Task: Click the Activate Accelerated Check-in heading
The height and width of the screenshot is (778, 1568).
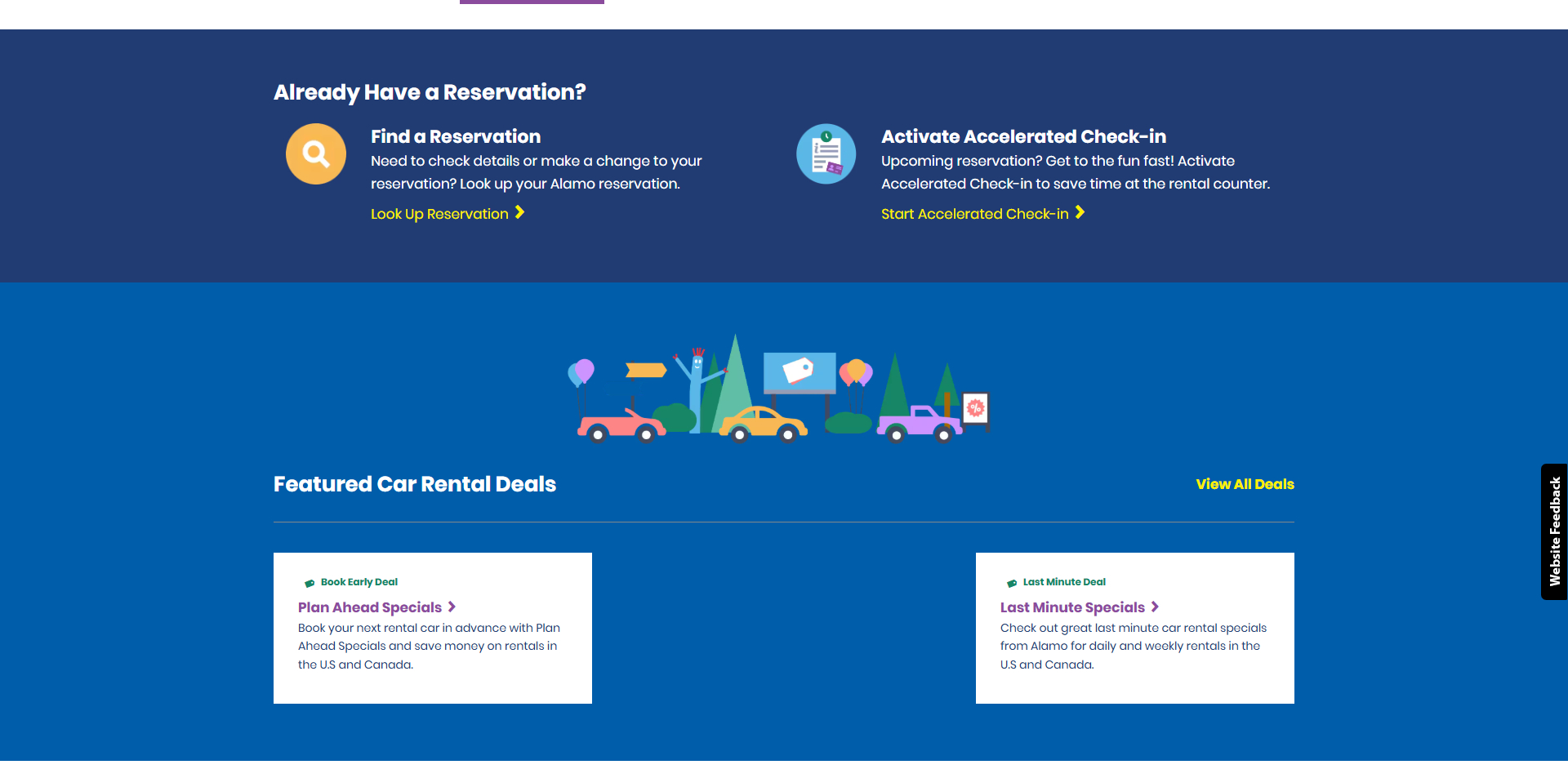Action: click(x=1023, y=136)
